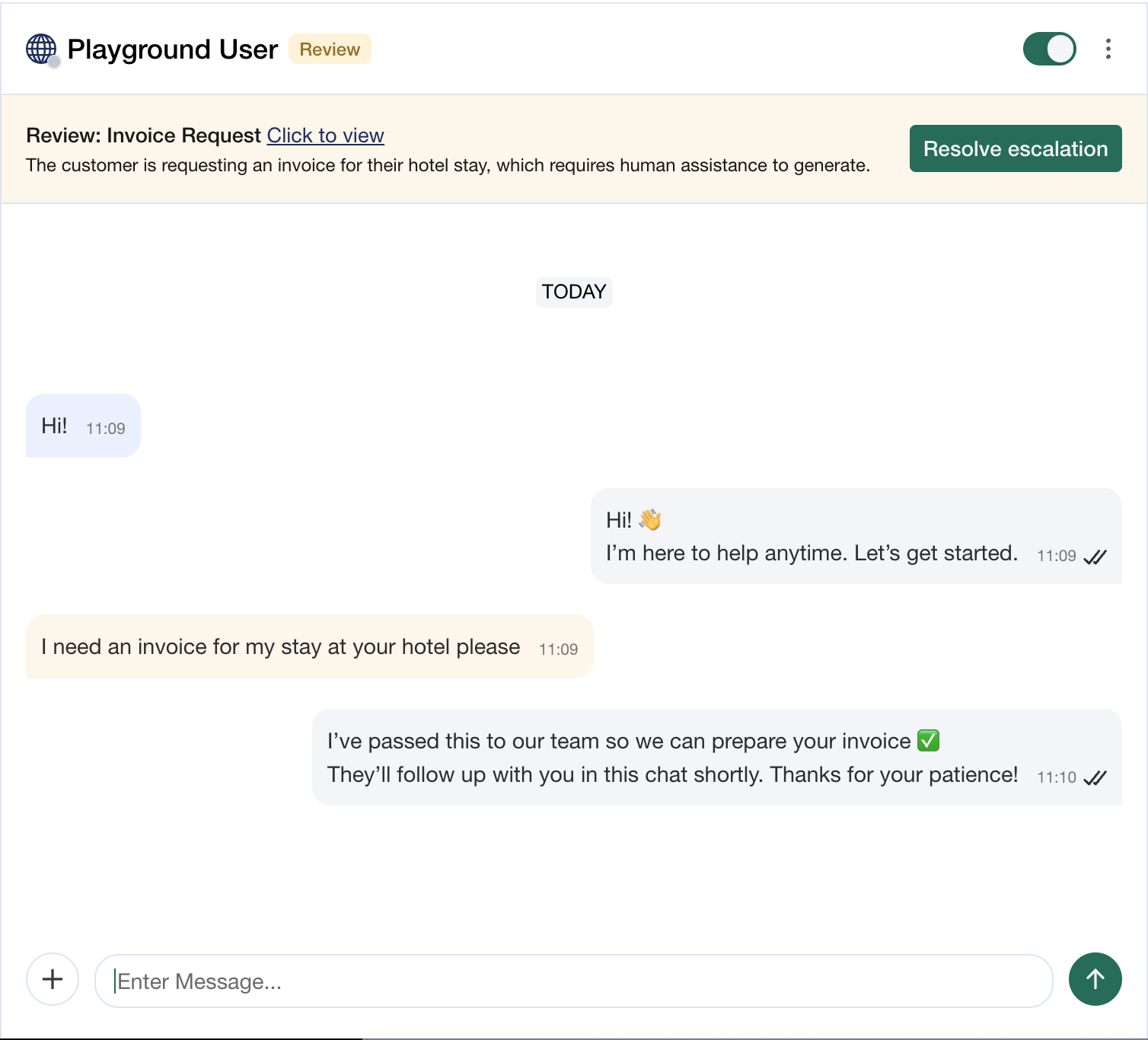Click the 'I need an invoice' message
Viewport: 1148px width, 1040px height.
click(309, 646)
